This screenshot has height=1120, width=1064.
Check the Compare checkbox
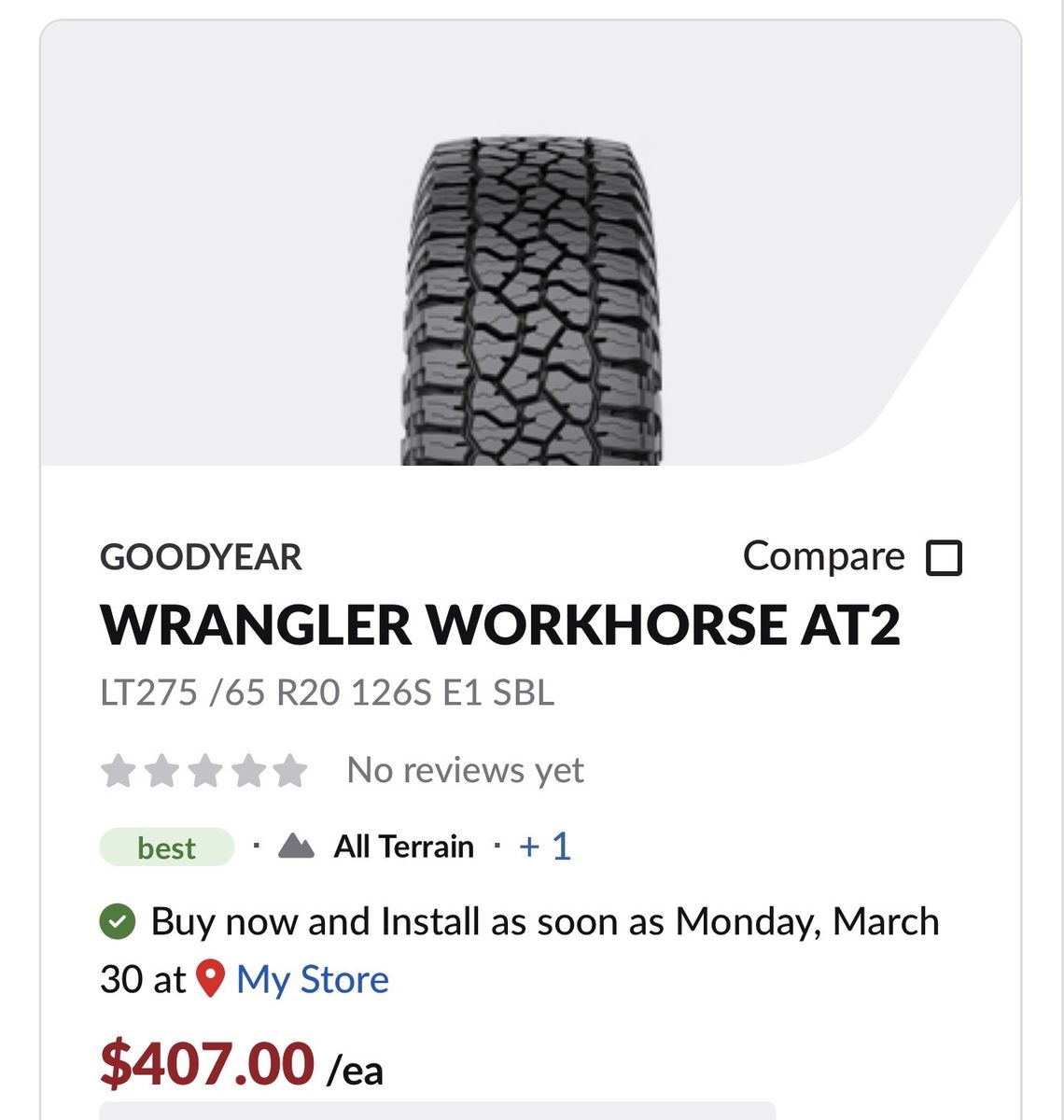pyautogui.click(x=944, y=558)
